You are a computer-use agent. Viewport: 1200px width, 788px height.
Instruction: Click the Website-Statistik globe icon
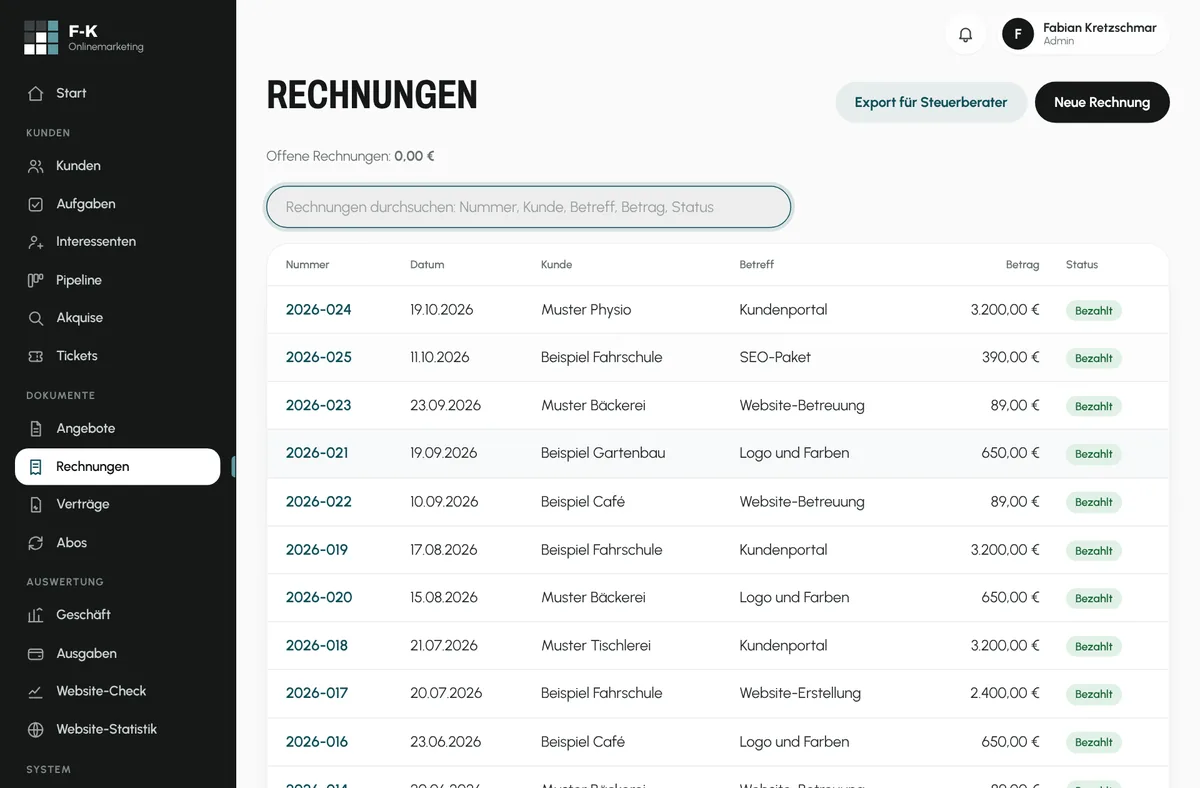(x=36, y=730)
